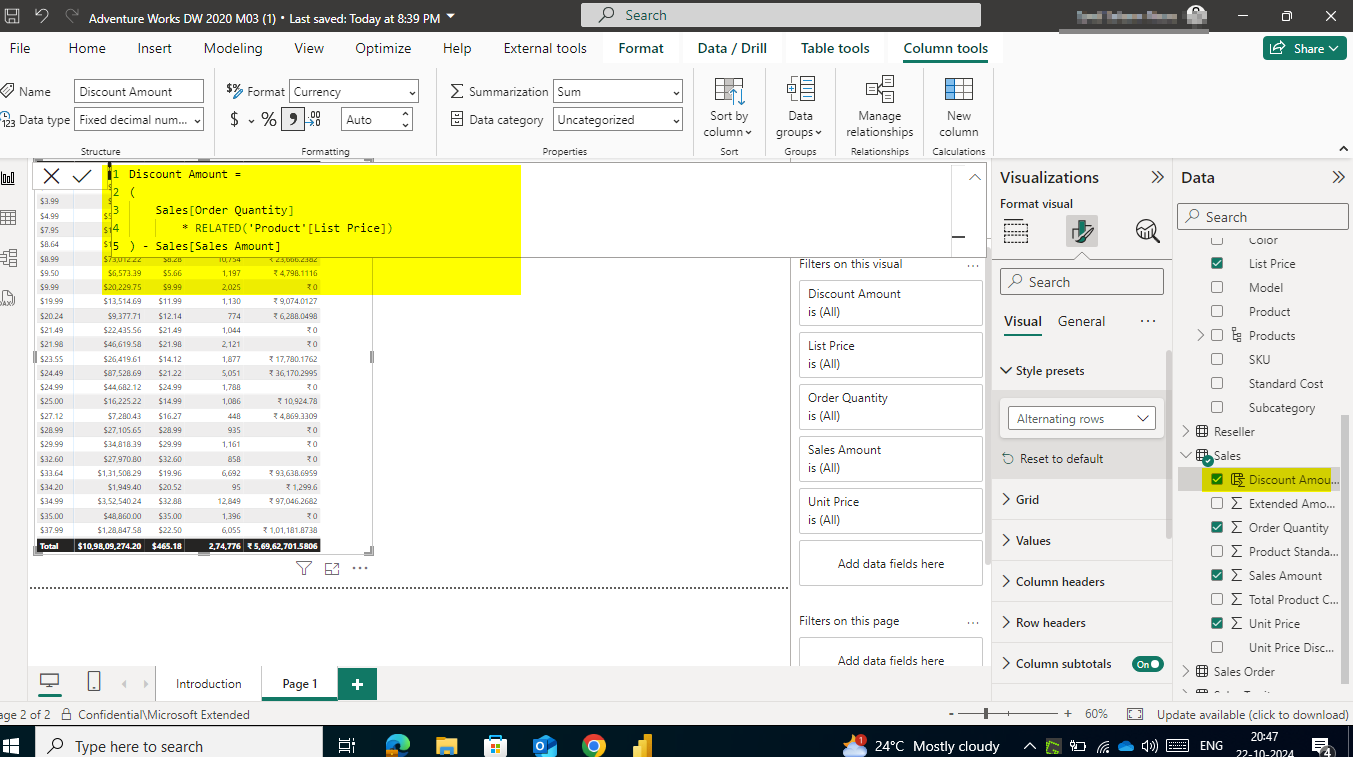Viewport: 1353px width, 757px height.
Task: Select the Format visual brush icon
Action: pyautogui.click(x=1082, y=231)
